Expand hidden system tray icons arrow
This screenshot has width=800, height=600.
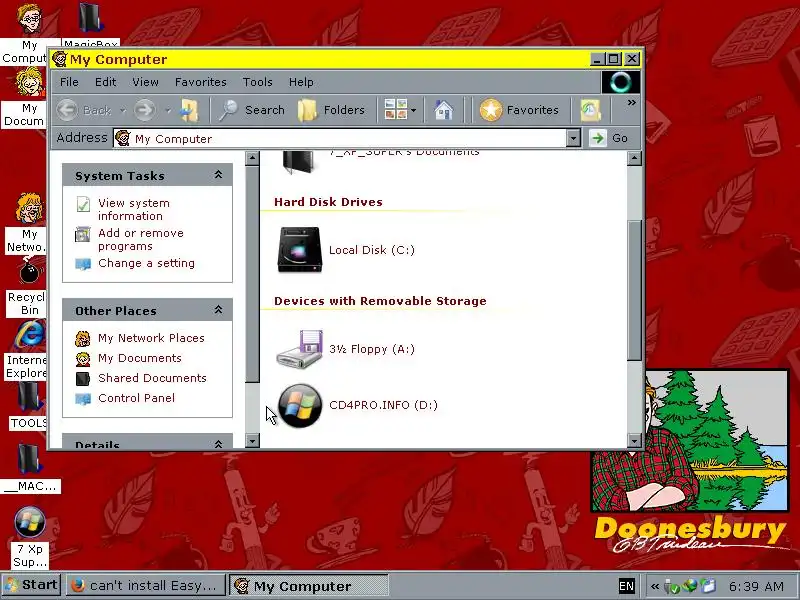(x=655, y=586)
